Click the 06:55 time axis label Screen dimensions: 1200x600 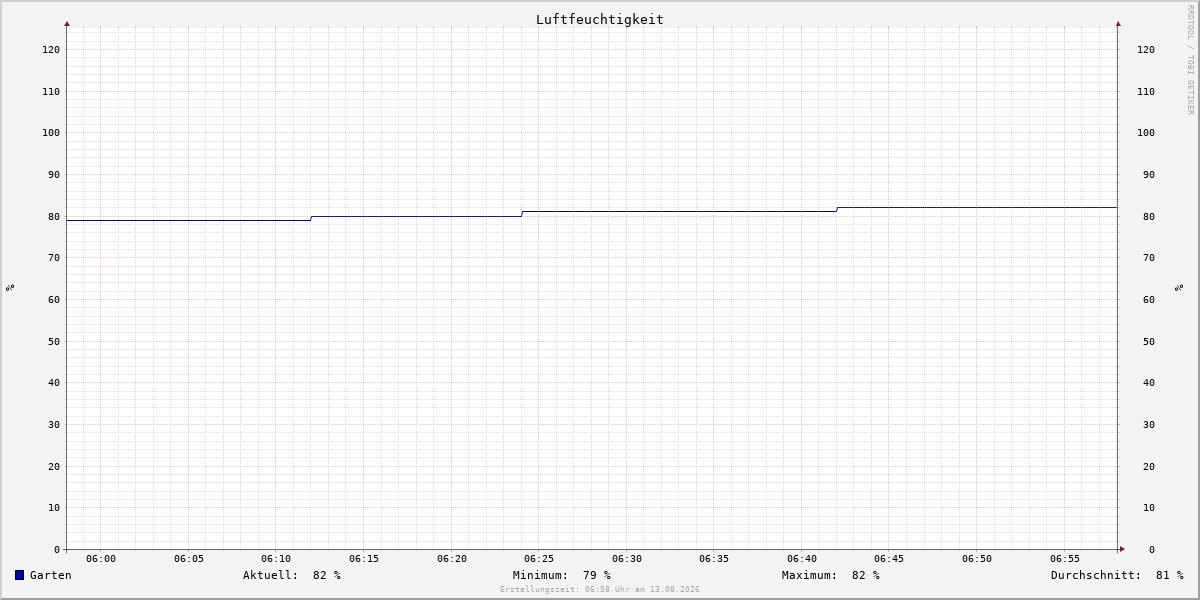pos(1065,559)
